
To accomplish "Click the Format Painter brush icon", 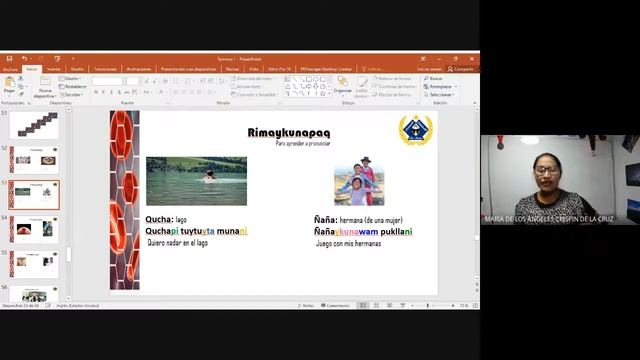I will (x=20, y=94).
